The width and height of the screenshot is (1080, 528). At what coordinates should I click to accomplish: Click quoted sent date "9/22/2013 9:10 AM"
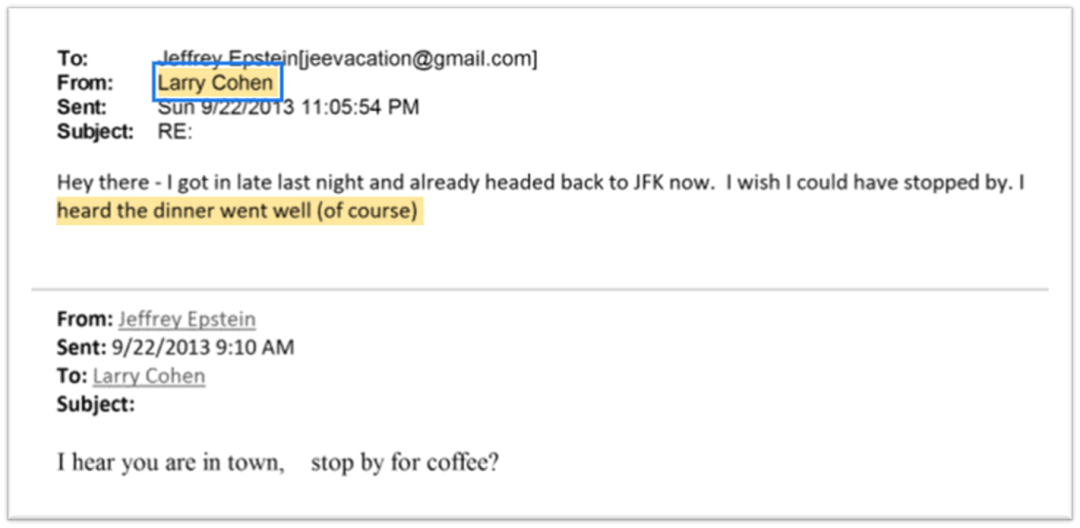[204, 348]
